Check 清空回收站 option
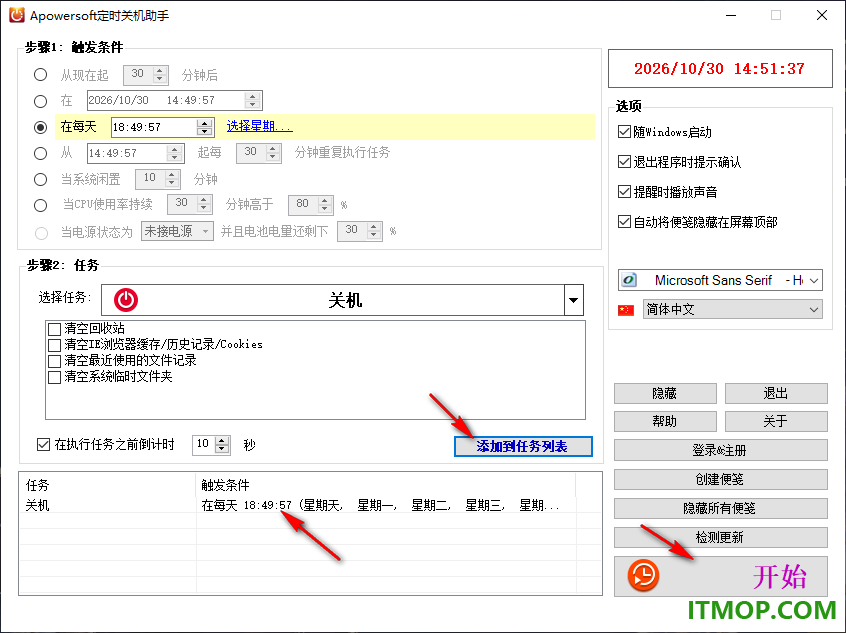846x633 pixels. pos(54,329)
